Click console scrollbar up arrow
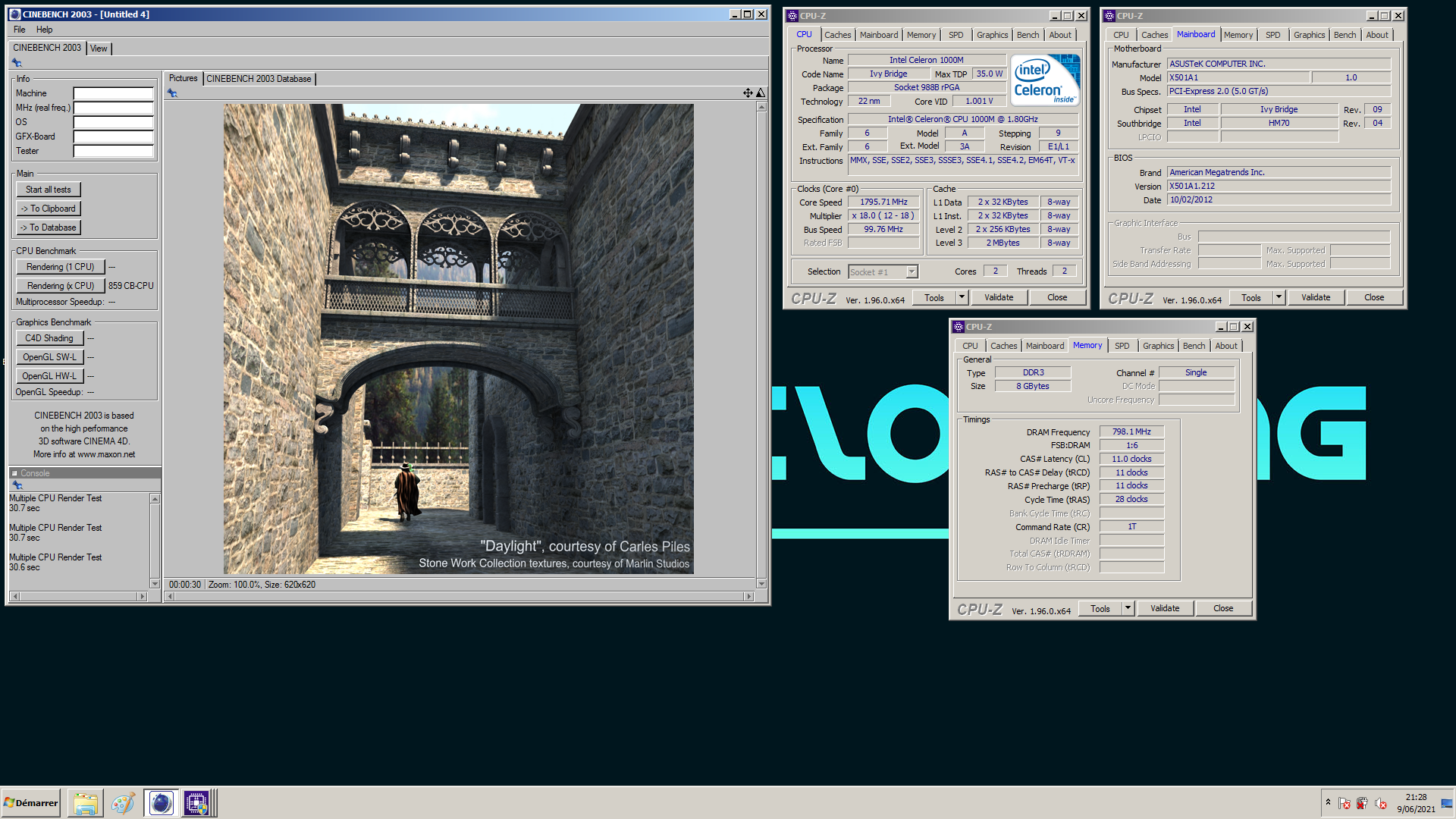Screen dimensions: 1456x819 (x=155, y=499)
